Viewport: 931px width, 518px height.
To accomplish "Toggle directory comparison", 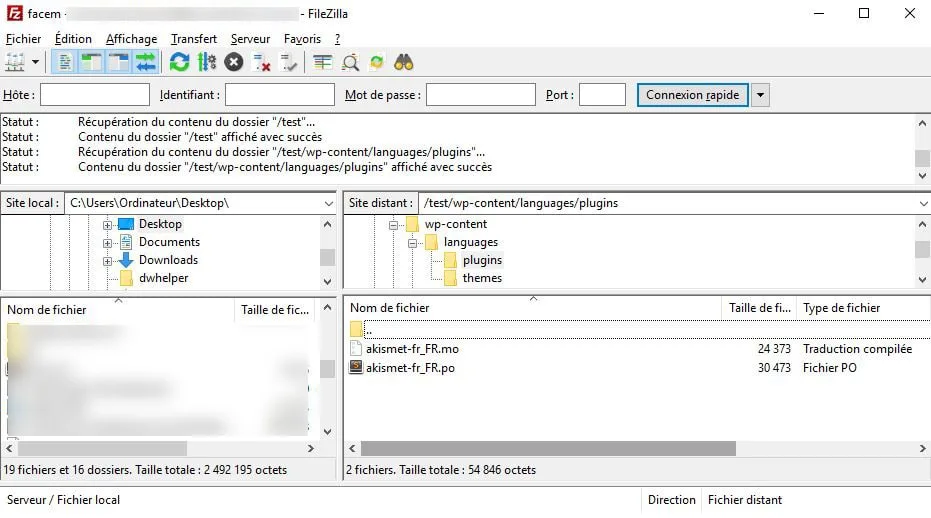I will [x=350, y=62].
